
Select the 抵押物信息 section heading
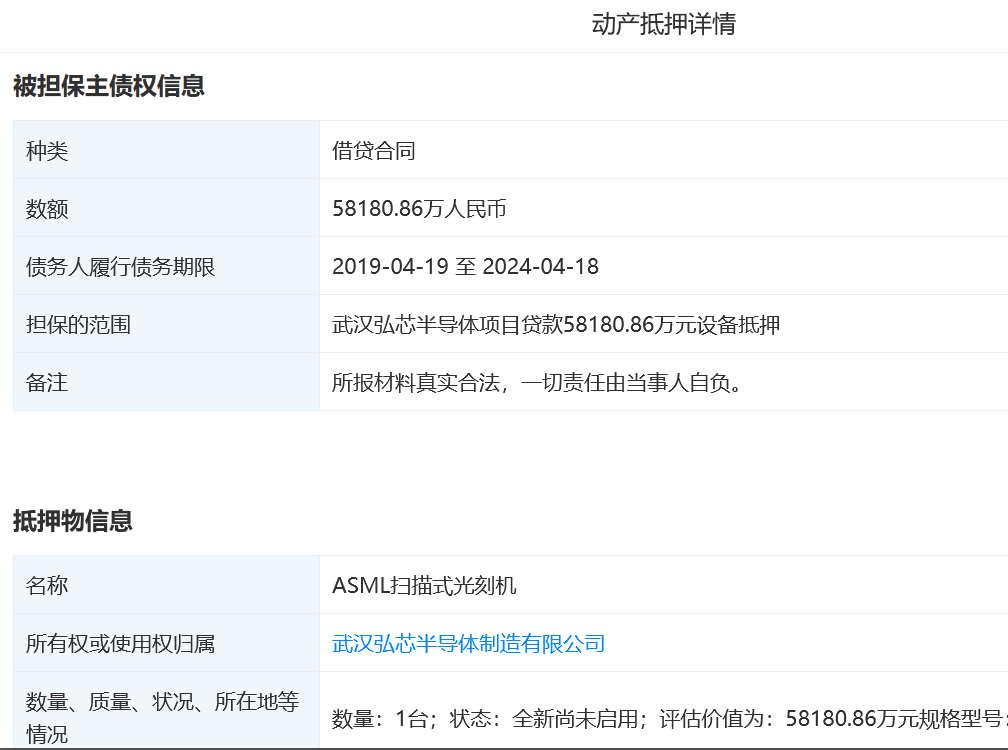pyautogui.click(x=73, y=521)
